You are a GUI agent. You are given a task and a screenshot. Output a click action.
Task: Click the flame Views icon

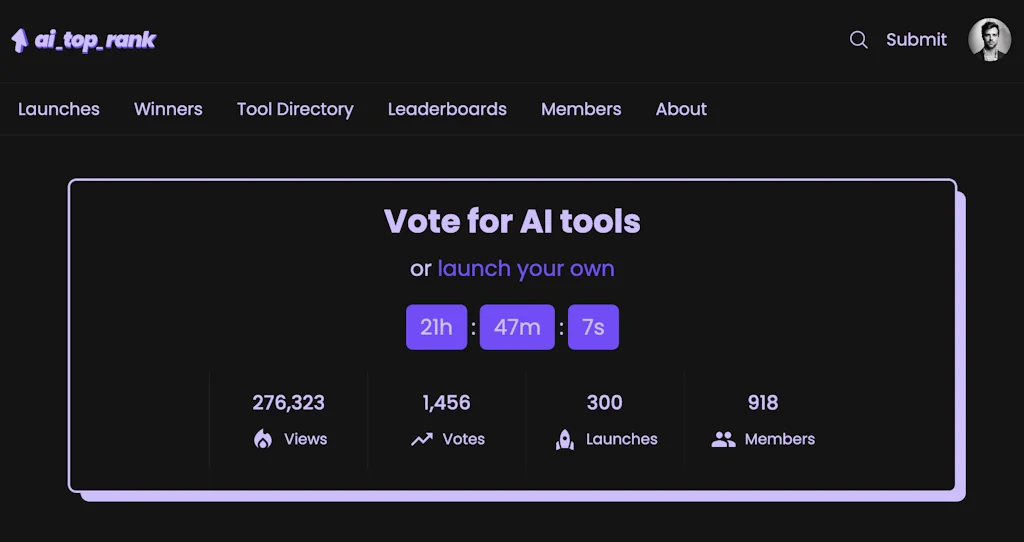[263, 439]
